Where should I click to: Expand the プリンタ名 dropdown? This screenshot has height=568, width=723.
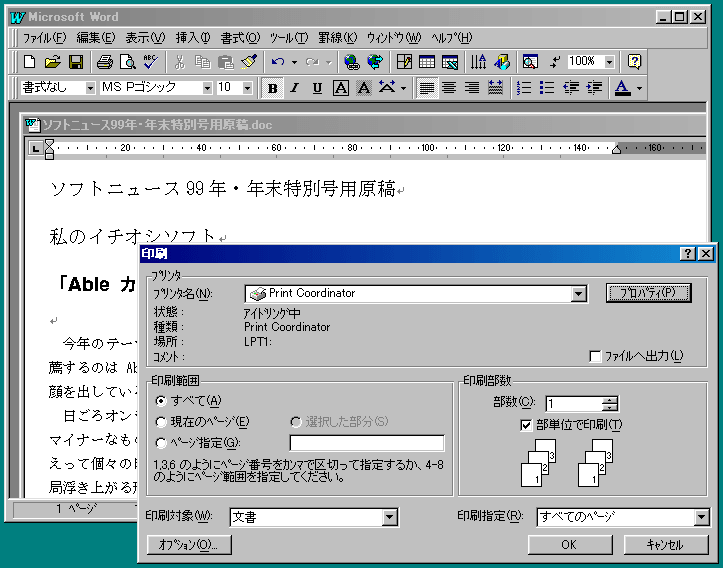[x=578, y=294]
